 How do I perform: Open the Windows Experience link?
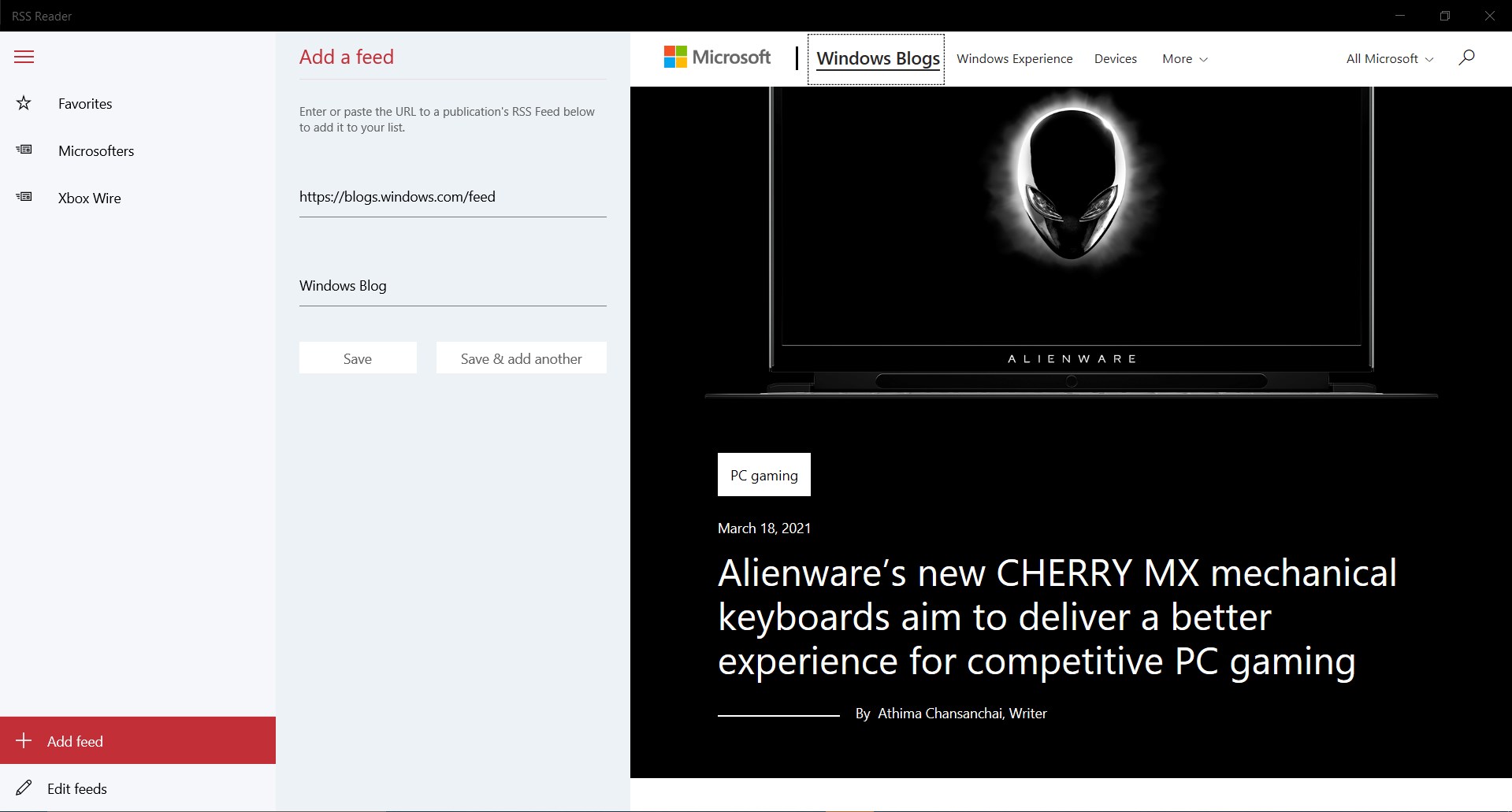coord(1015,59)
